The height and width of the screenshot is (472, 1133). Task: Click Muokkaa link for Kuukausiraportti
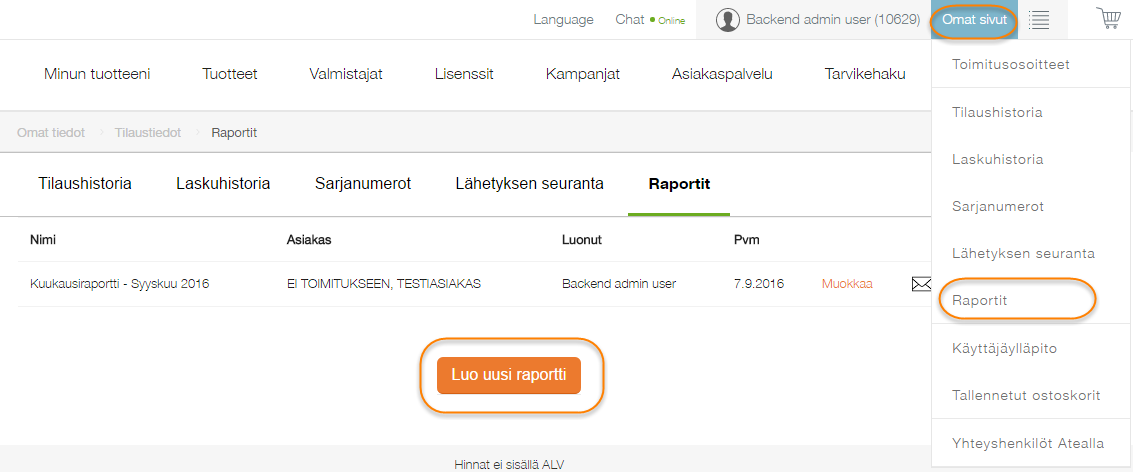[847, 284]
